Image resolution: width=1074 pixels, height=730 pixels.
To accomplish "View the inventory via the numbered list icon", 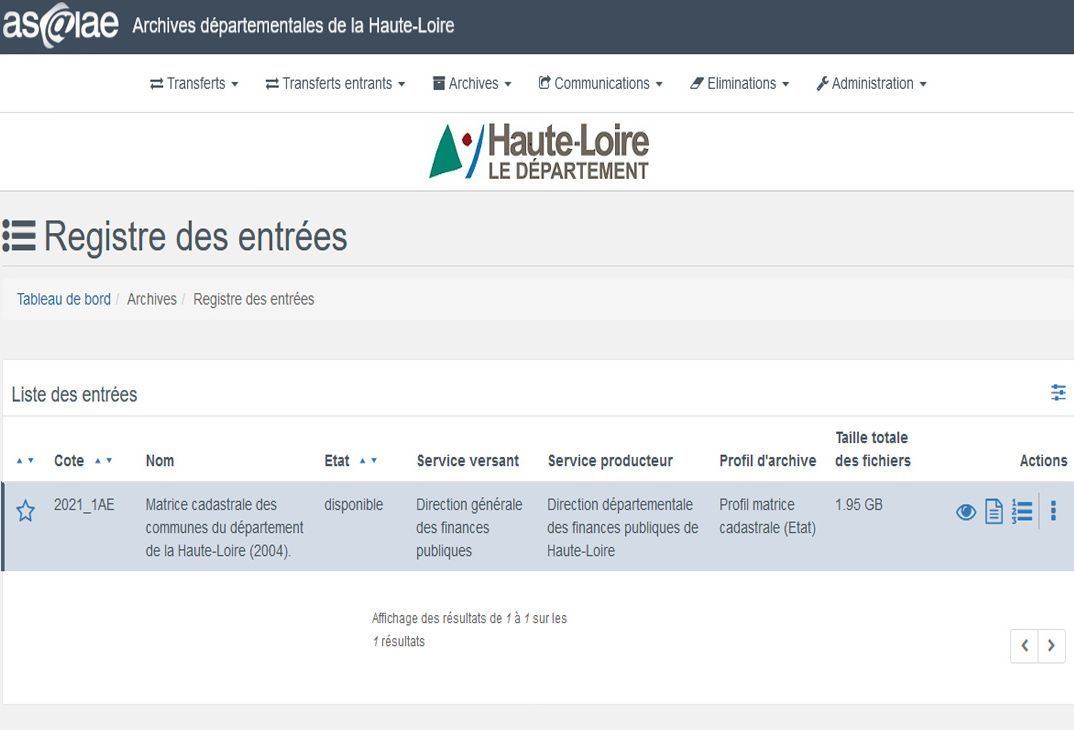I will (1022, 511).
